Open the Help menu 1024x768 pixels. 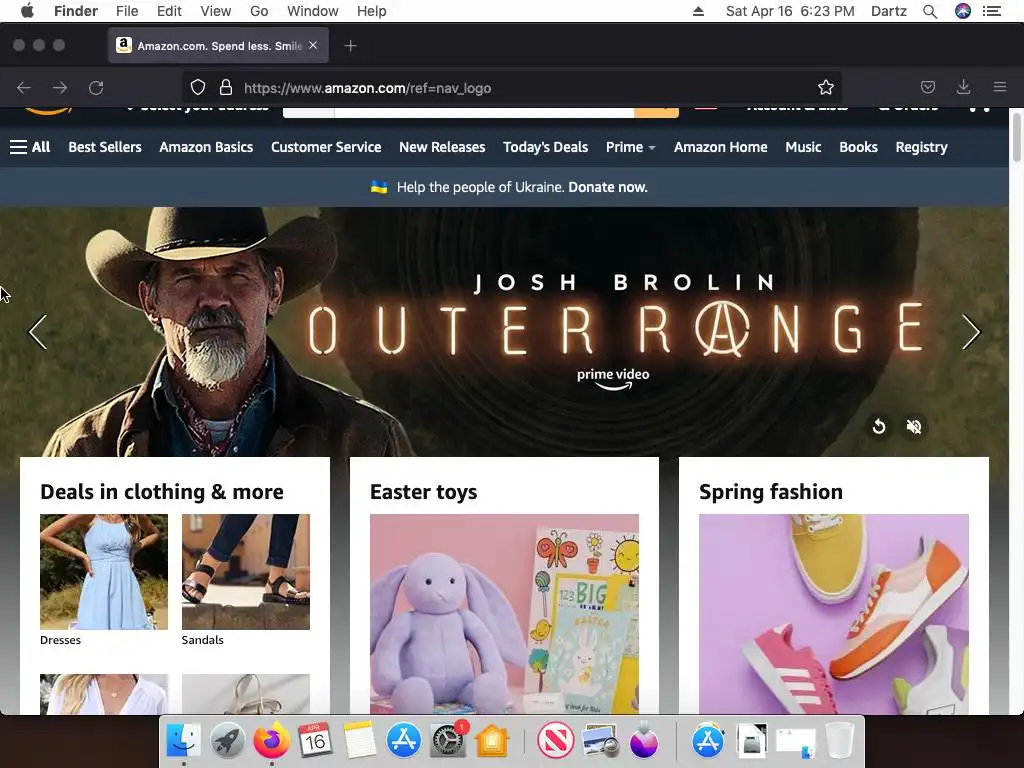[x=372, y=11]
